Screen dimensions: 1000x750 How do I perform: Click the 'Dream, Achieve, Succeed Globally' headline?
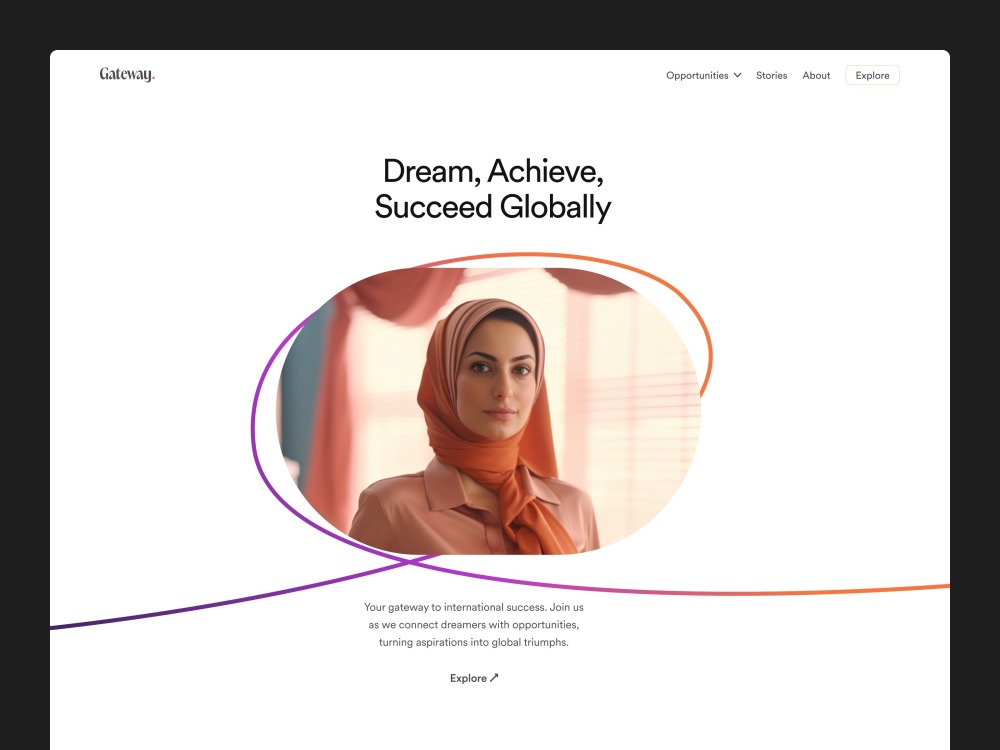tap(492, 189)
